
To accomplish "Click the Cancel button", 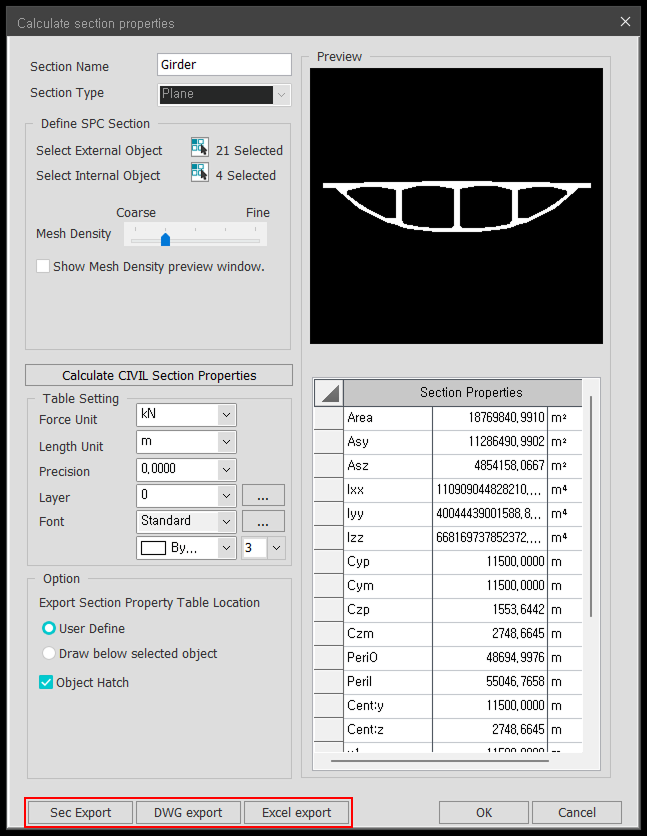I will pos(577,813).
